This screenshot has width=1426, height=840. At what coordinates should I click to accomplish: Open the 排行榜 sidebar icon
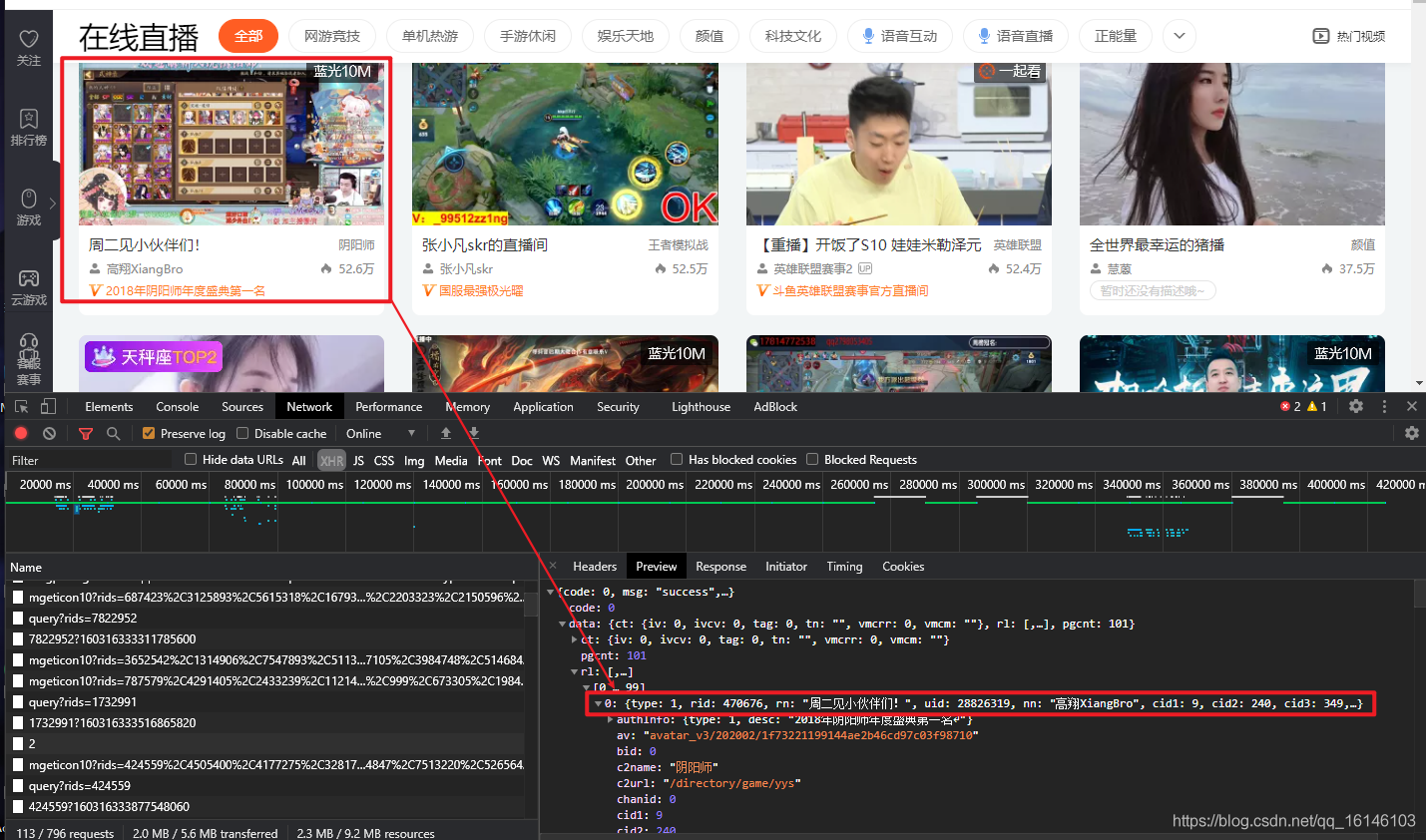point(29,119)
